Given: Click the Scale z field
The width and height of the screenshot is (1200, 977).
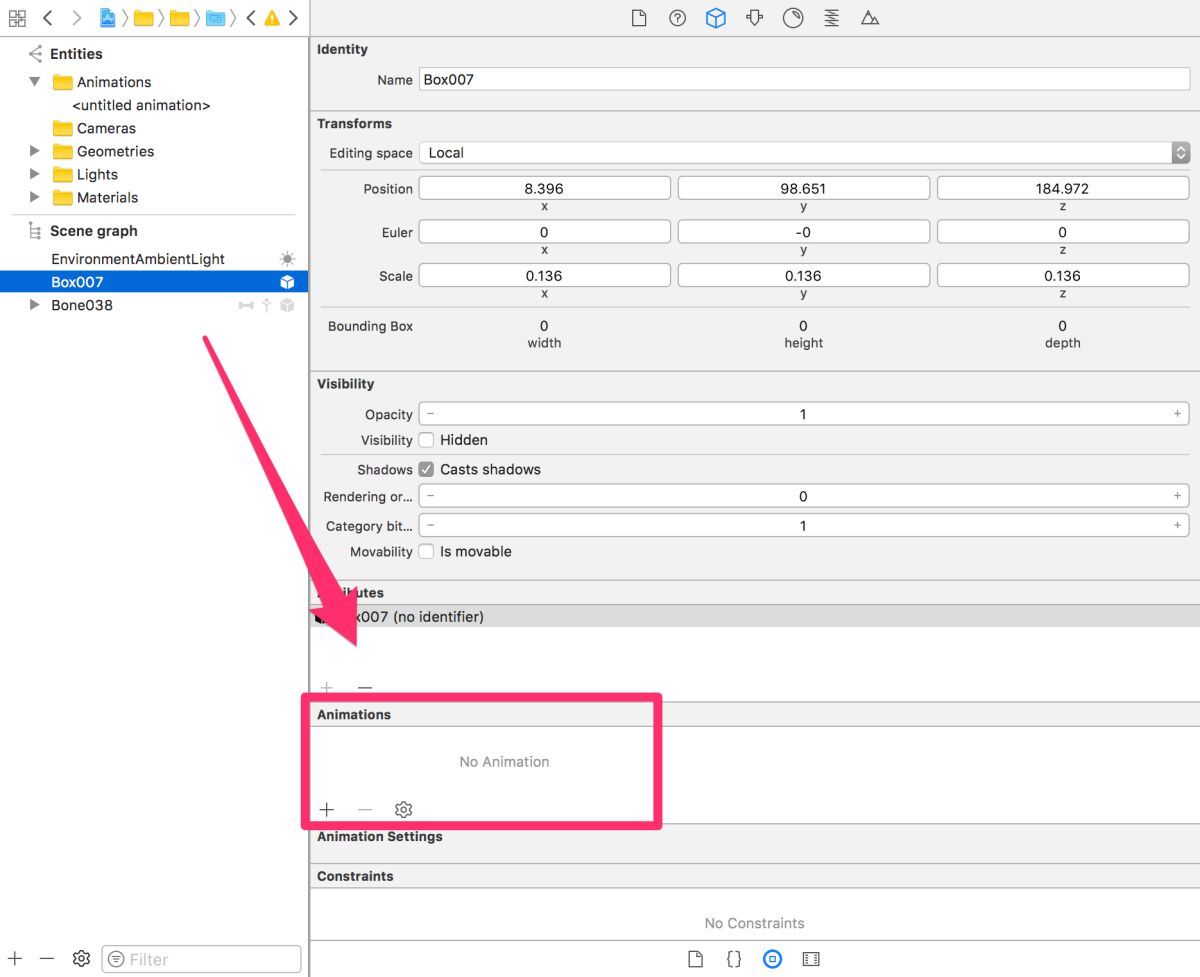Looking at the screenshot, I should click(1063, 276).
